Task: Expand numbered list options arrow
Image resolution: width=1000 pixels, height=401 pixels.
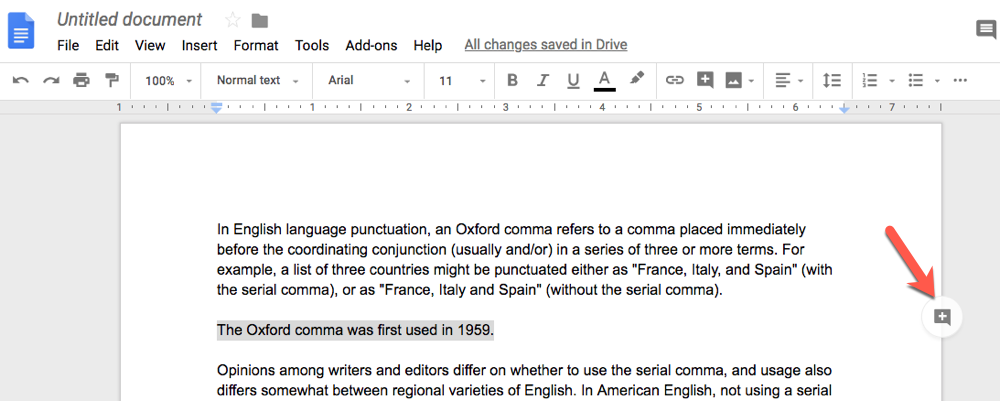Action: click(x=892, y=81)
